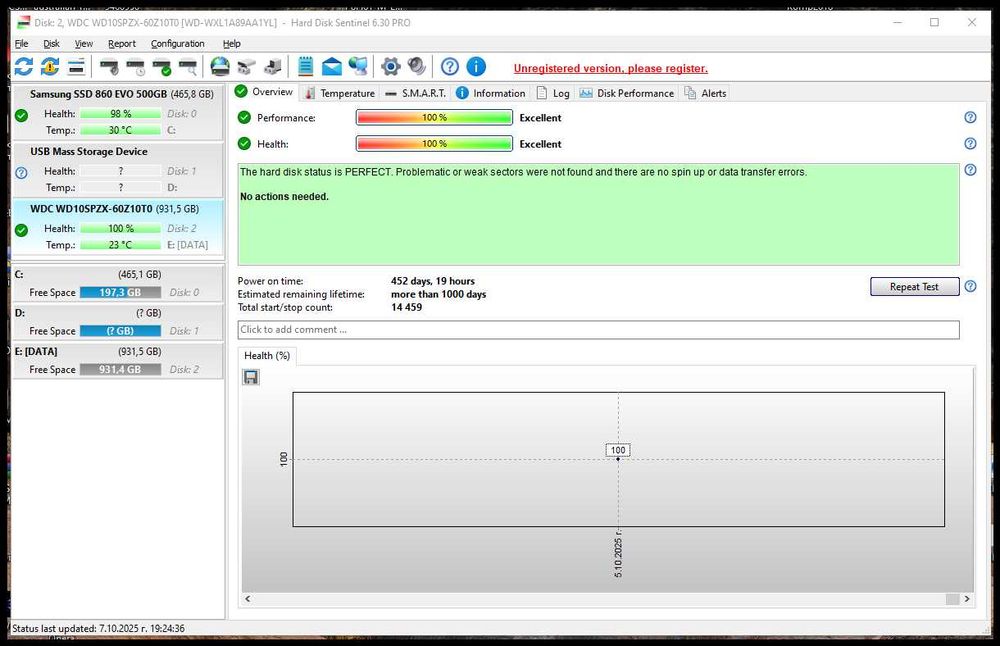
Task: Open the blue notepad report icon
Action: [305, 66]
